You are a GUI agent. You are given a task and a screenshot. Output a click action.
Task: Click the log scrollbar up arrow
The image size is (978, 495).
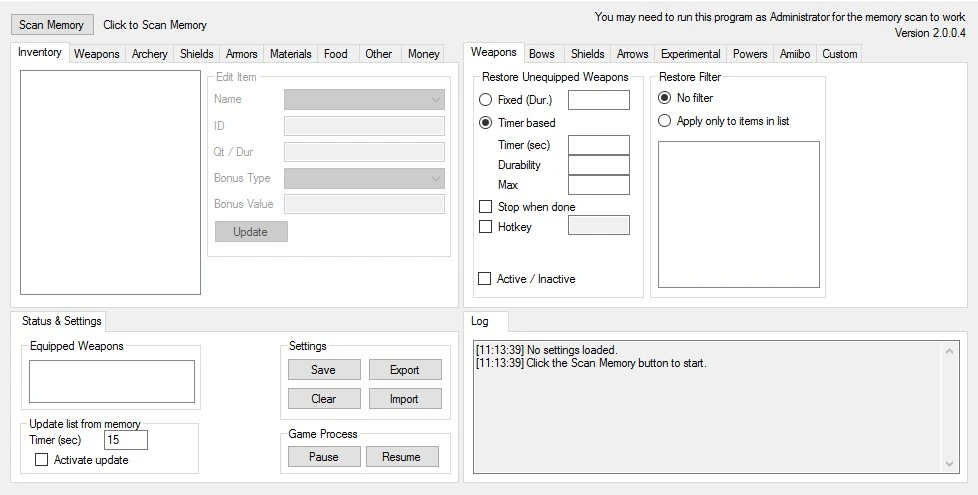(949, 351)
